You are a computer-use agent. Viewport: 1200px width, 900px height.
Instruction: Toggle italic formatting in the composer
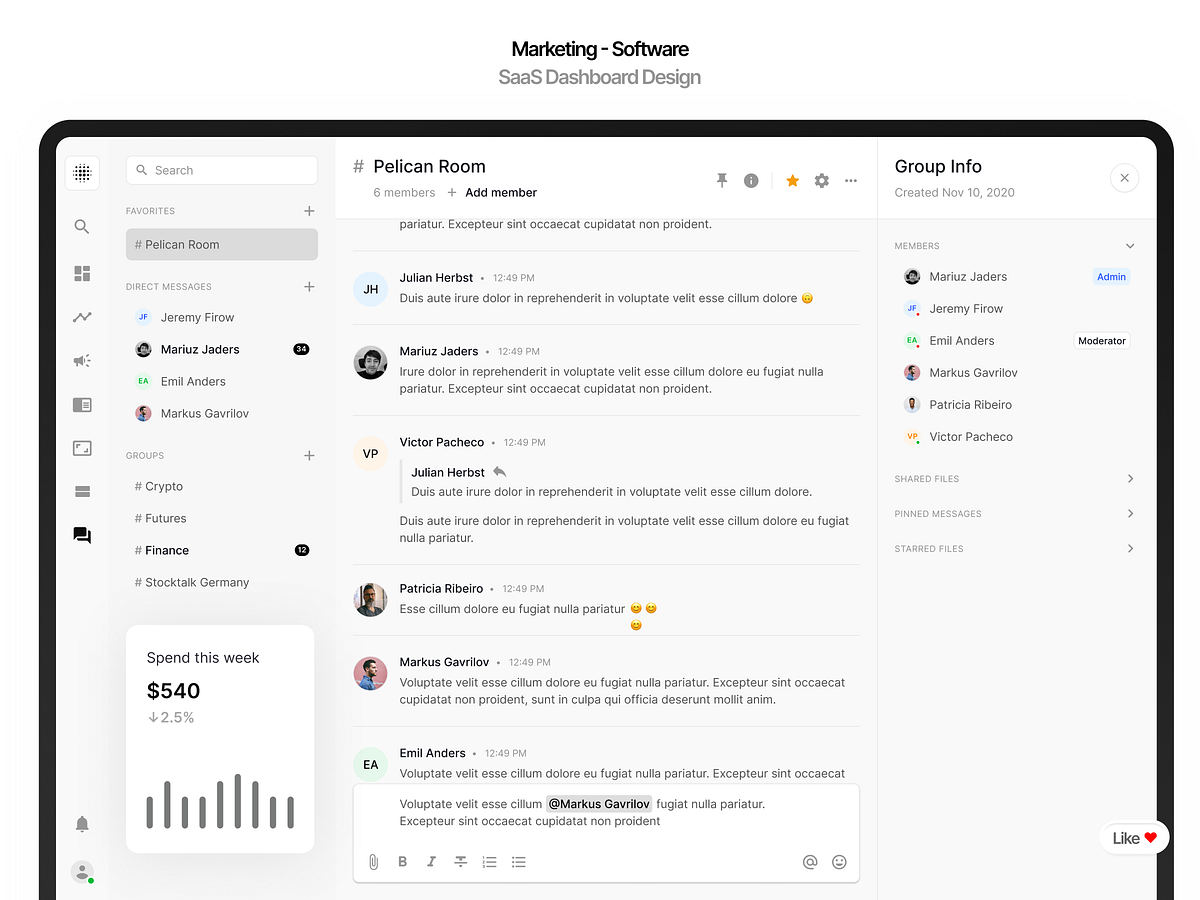click(431, 861)
